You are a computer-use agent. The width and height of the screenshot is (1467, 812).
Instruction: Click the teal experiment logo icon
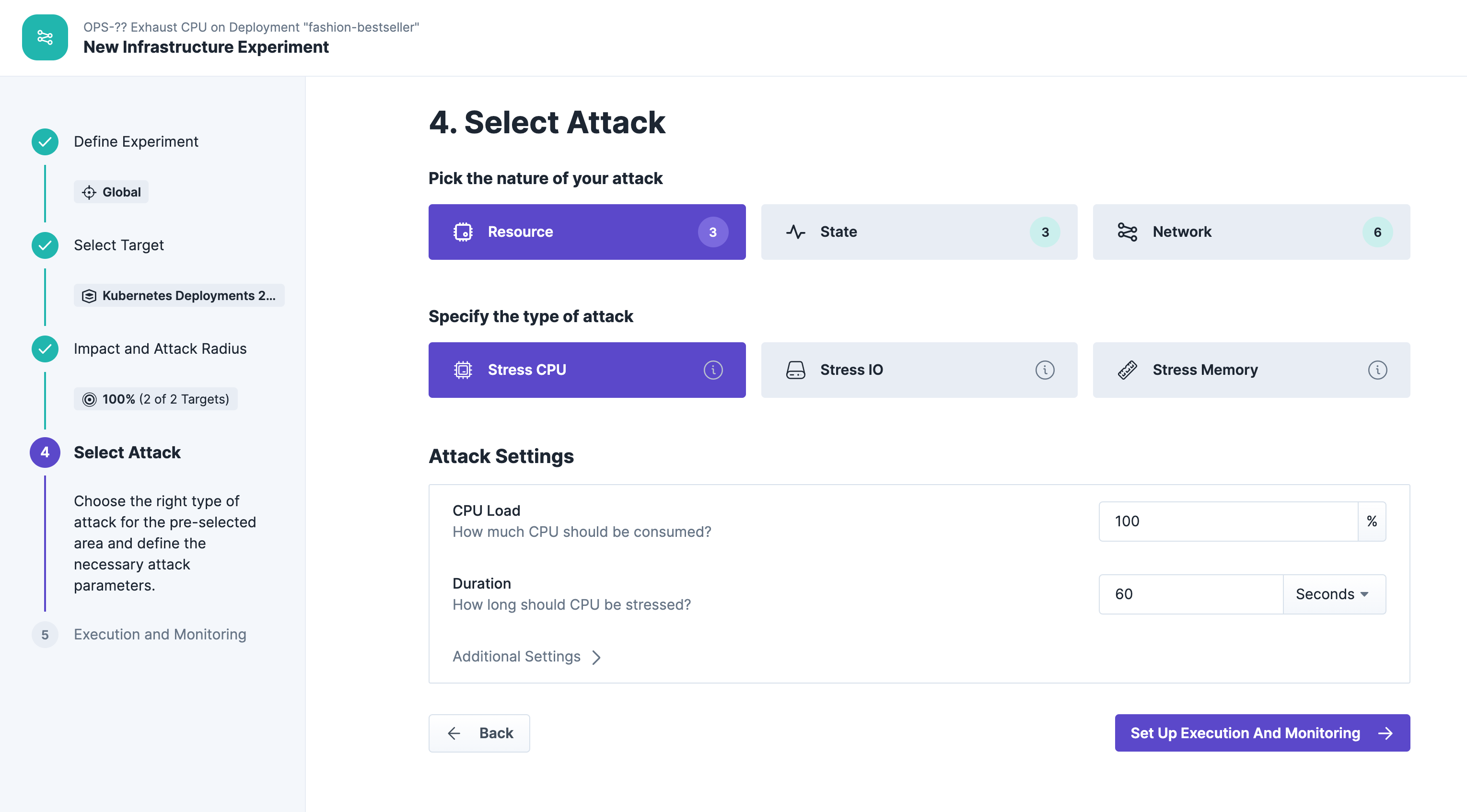(45, 37)
